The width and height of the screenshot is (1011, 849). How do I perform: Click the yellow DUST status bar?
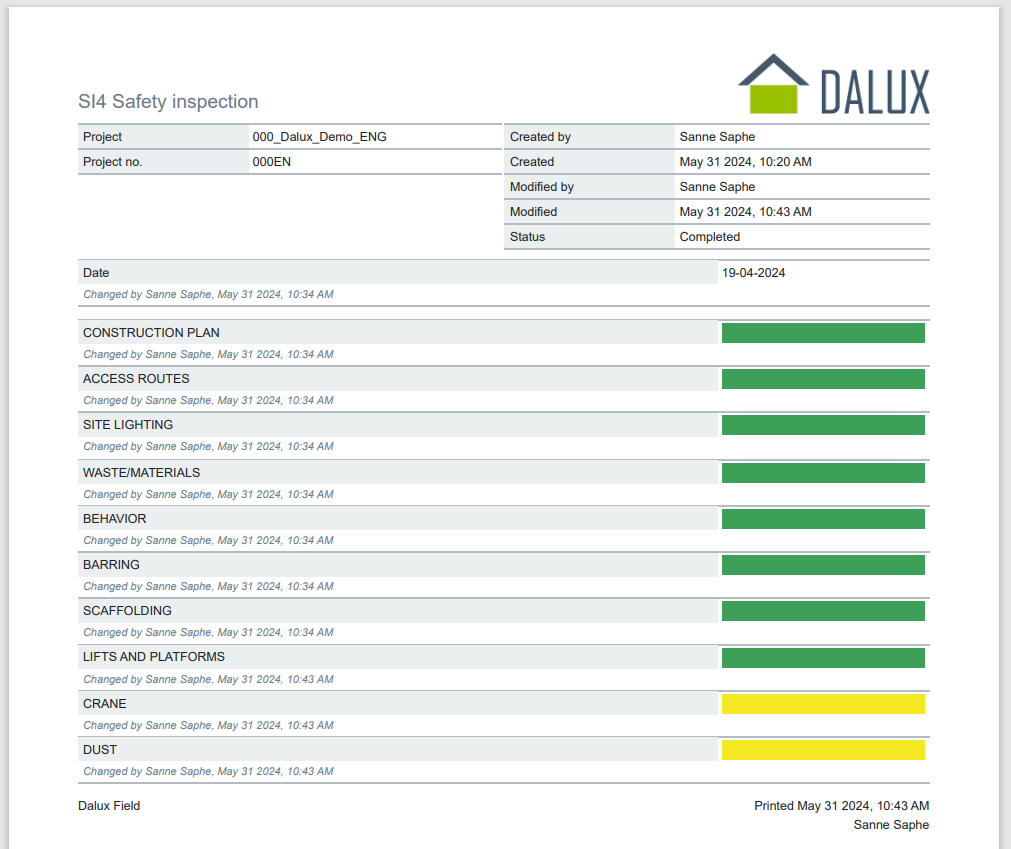click(x=823, y=750)
